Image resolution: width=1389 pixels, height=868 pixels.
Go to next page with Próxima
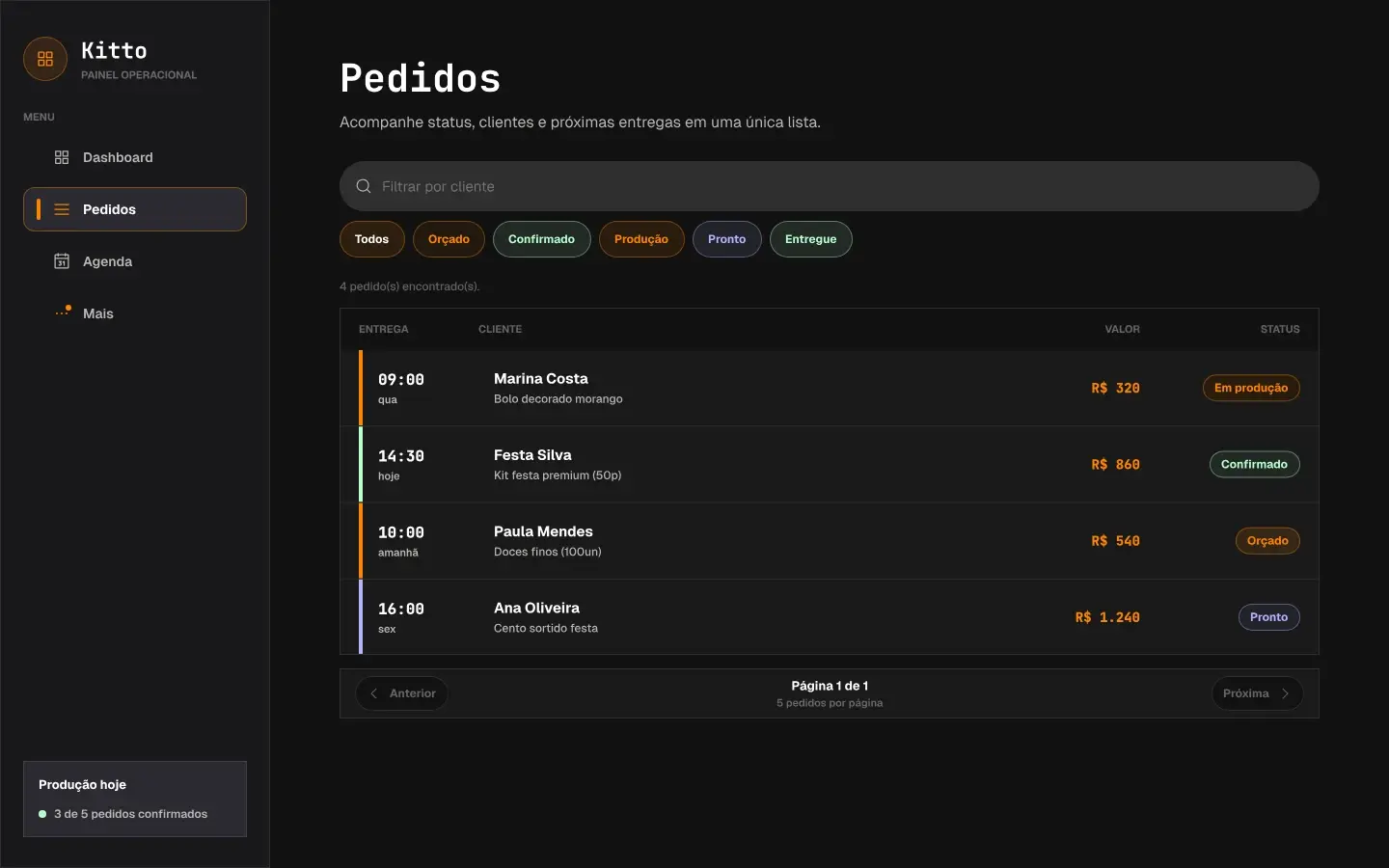[x=1257, y=693]
